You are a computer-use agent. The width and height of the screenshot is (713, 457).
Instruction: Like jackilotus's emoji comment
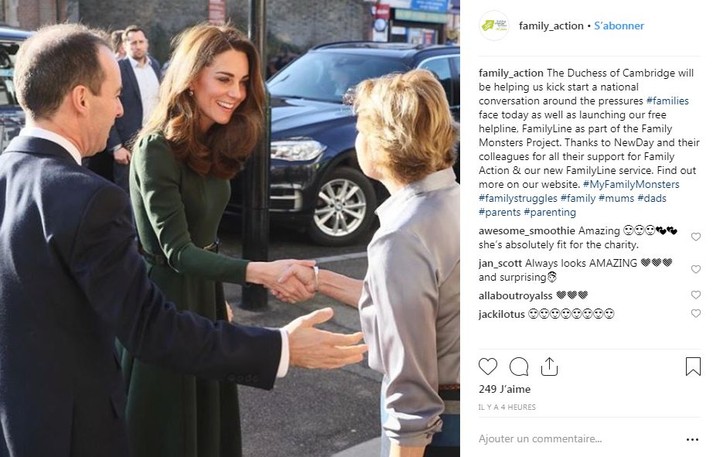click(695, 313)
